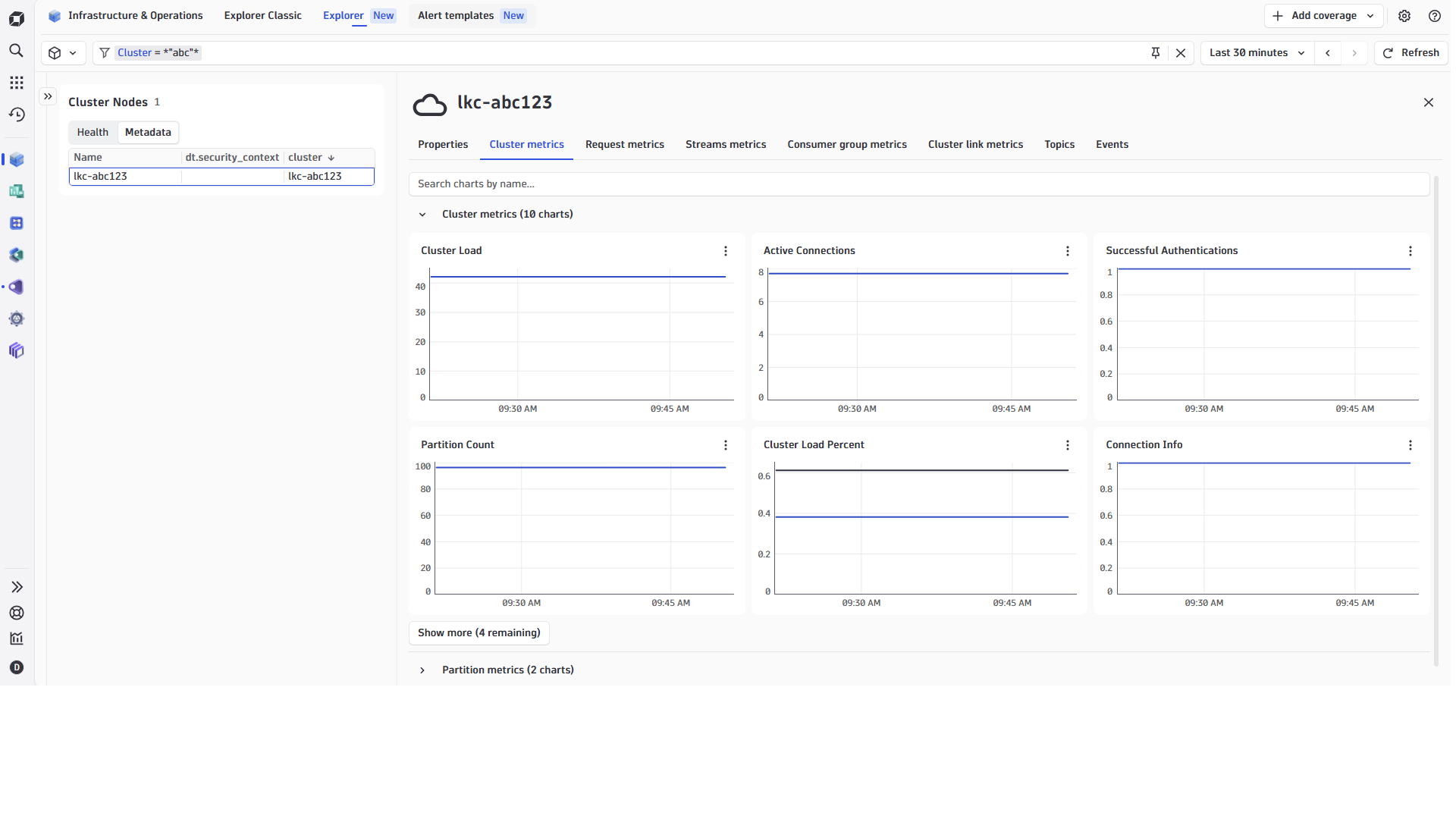Open Explorer New in top navigation
Screen dimensions: 1456x819
359,16
